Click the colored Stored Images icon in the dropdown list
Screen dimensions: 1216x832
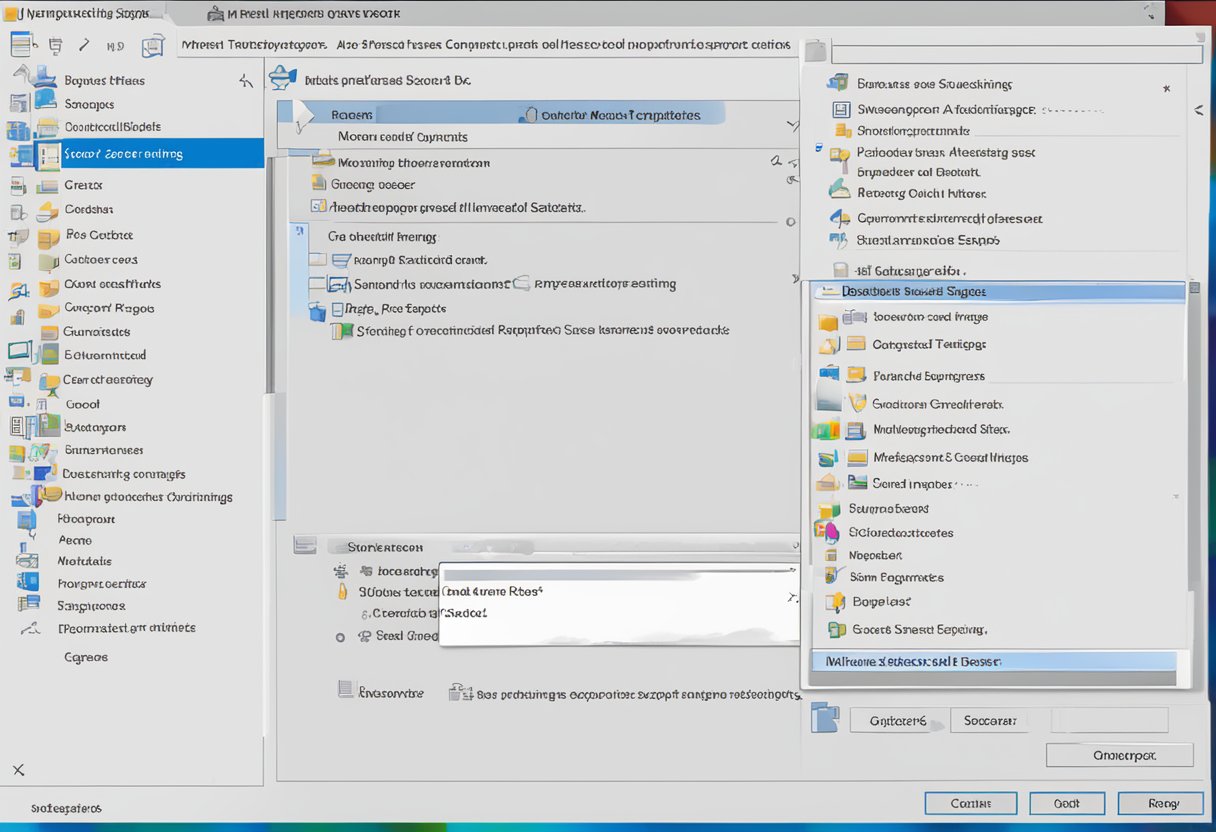click(858, 483)
